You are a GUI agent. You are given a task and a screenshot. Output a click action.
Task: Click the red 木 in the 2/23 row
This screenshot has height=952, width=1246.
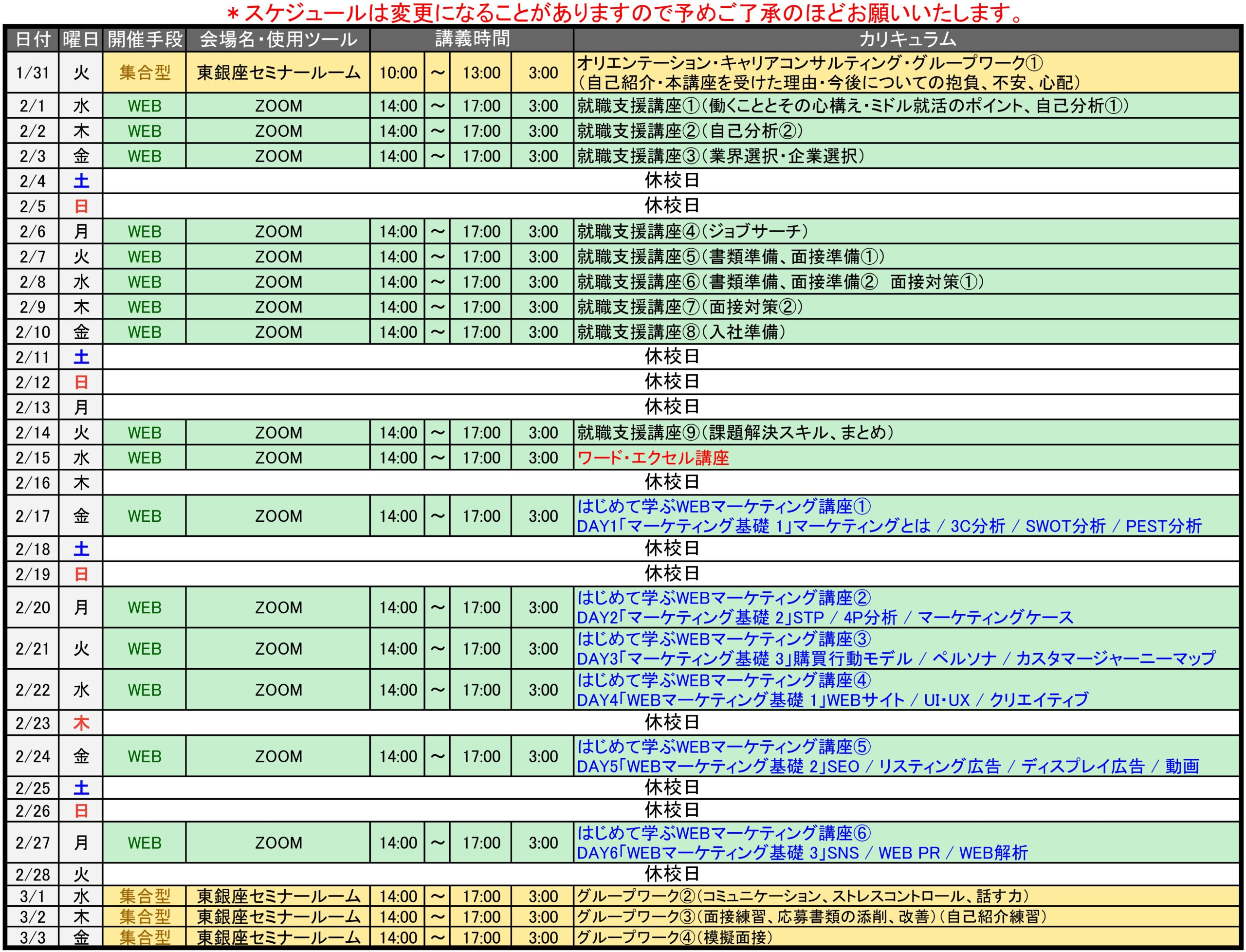point(81,723)
